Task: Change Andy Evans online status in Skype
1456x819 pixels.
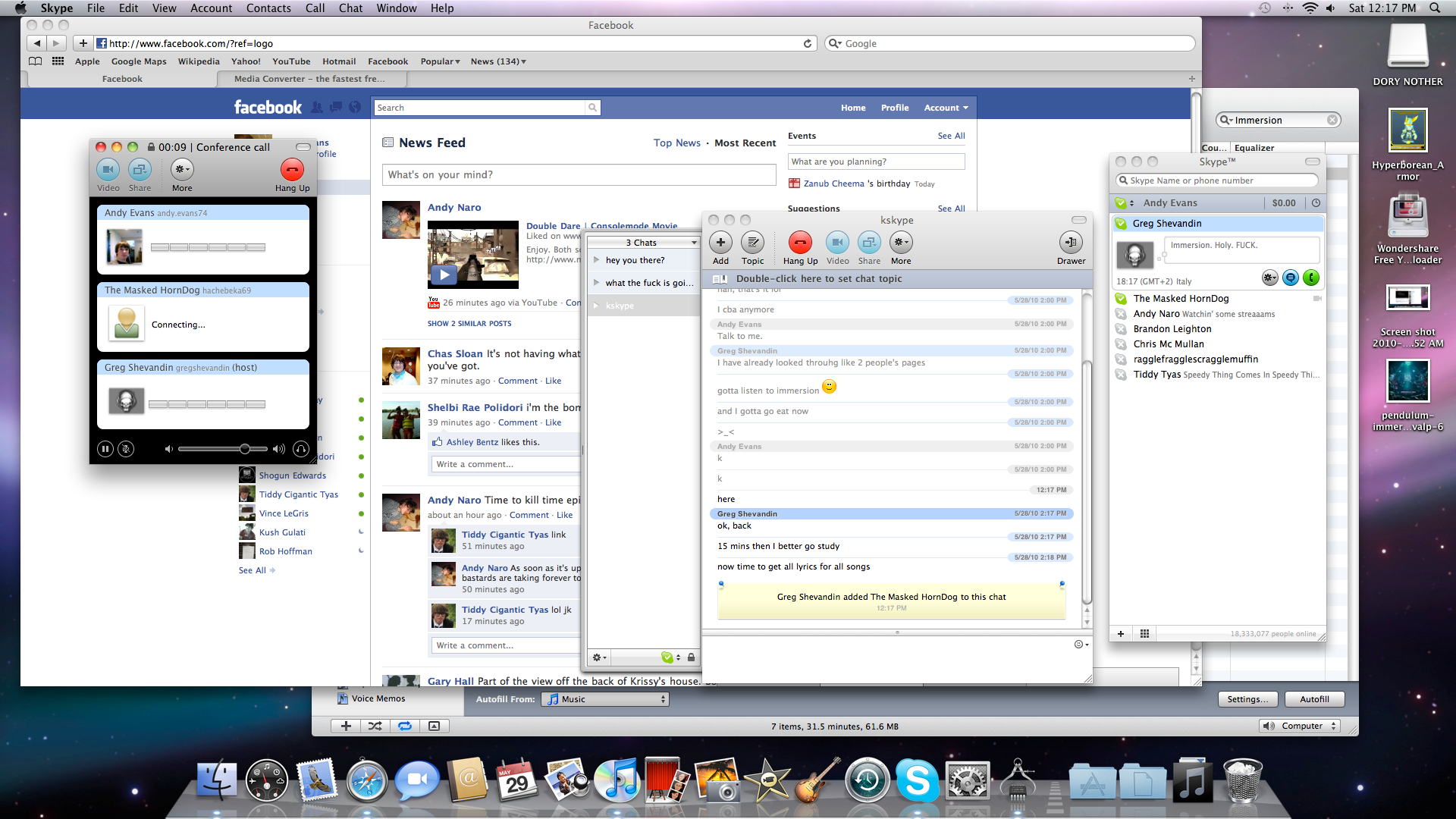Action: tap(1124, 203)
